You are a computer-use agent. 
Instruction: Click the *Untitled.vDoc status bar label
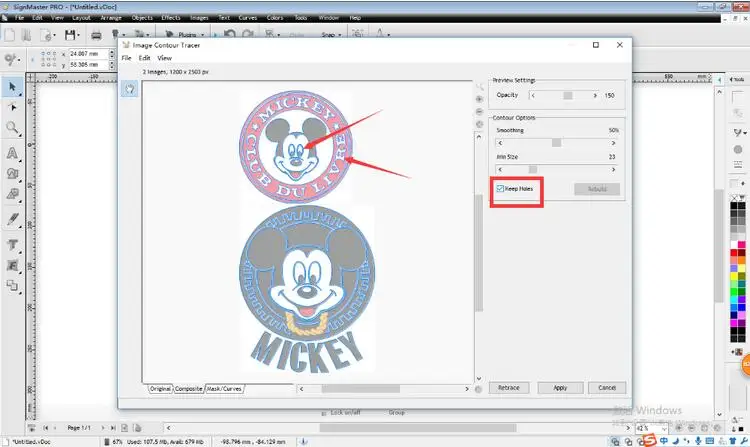coord(31,442)
